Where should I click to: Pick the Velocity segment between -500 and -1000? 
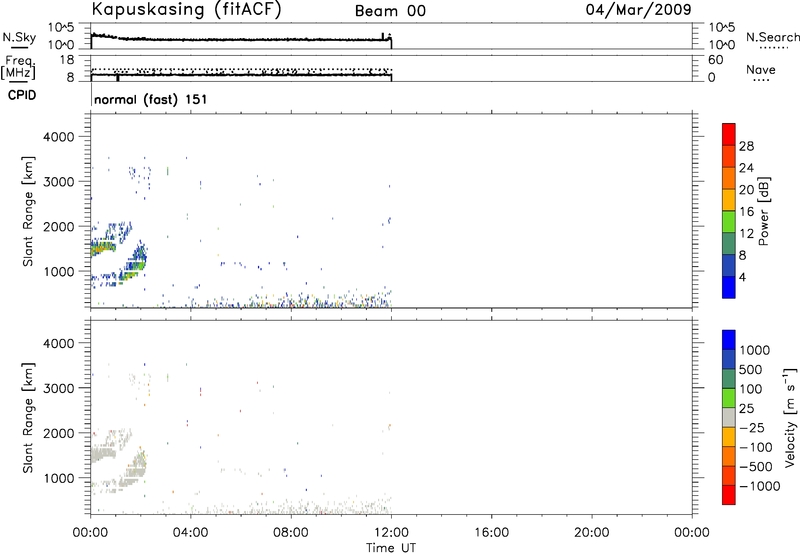(729, 475)
